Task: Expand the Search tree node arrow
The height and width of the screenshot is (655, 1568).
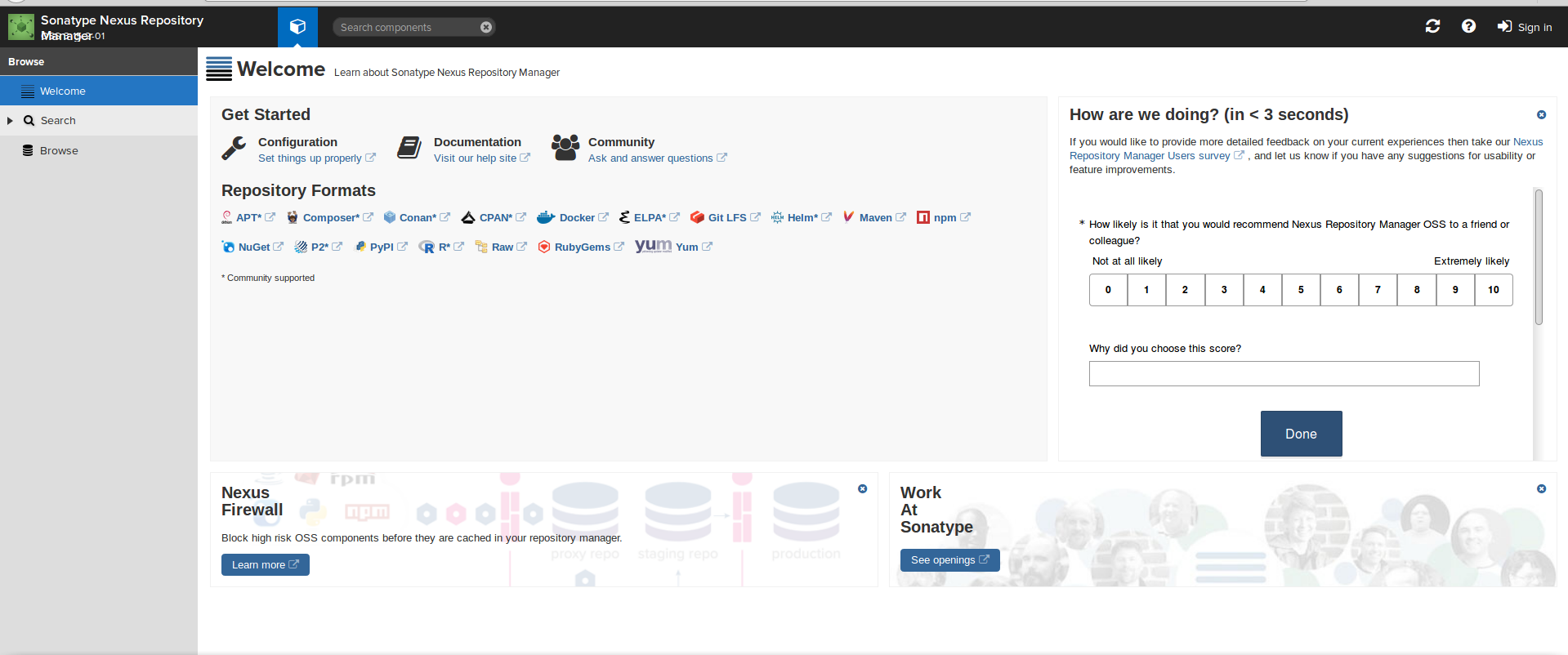Action: click(10, 121)
